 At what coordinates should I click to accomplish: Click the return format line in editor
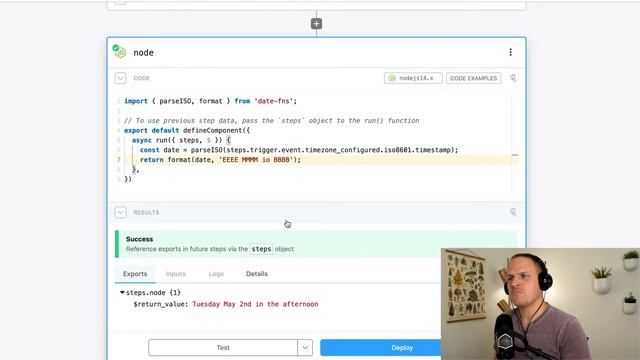[220, 160]
